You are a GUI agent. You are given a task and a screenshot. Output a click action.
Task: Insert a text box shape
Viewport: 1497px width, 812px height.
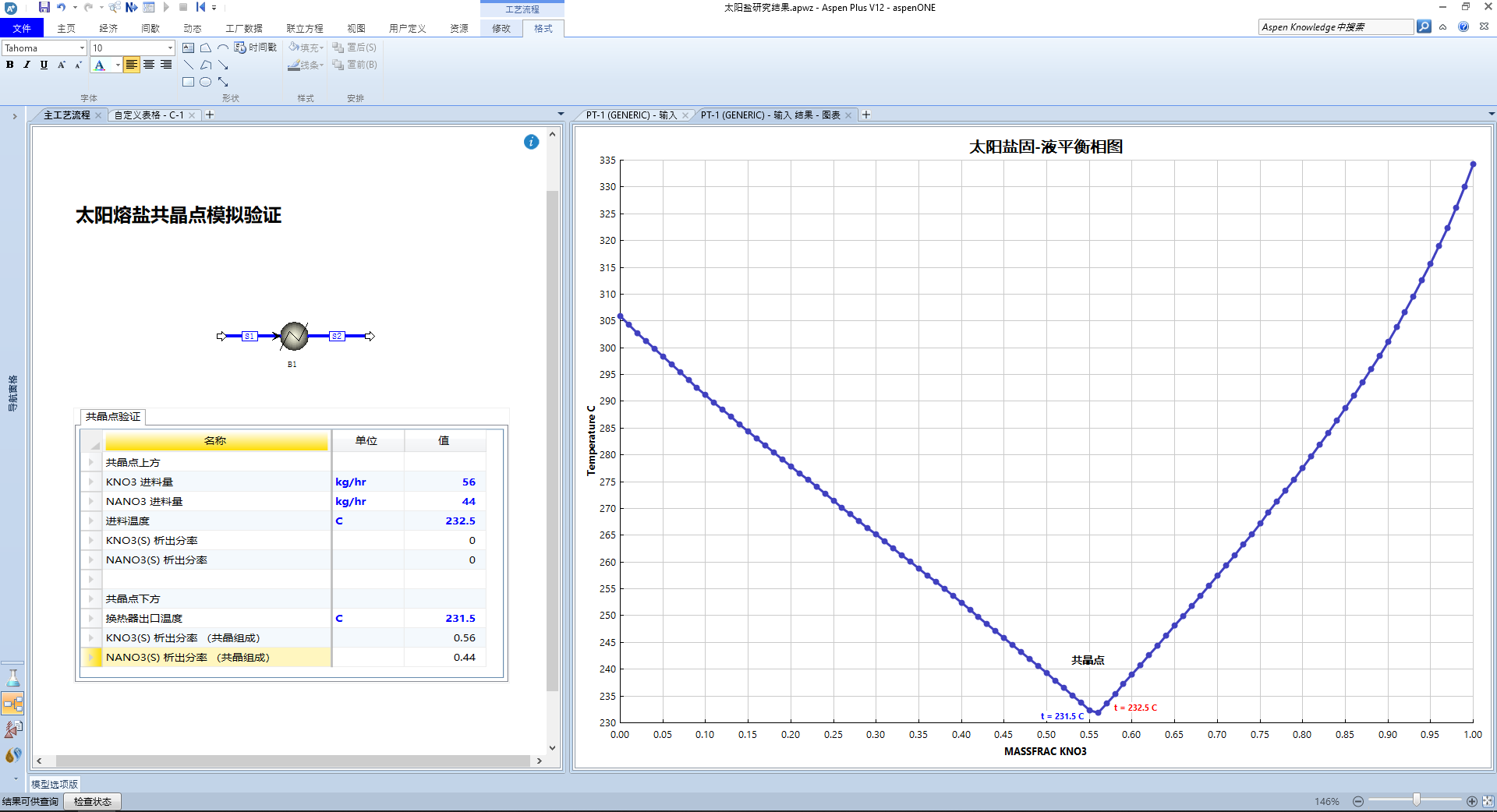(x=189, y=48)
